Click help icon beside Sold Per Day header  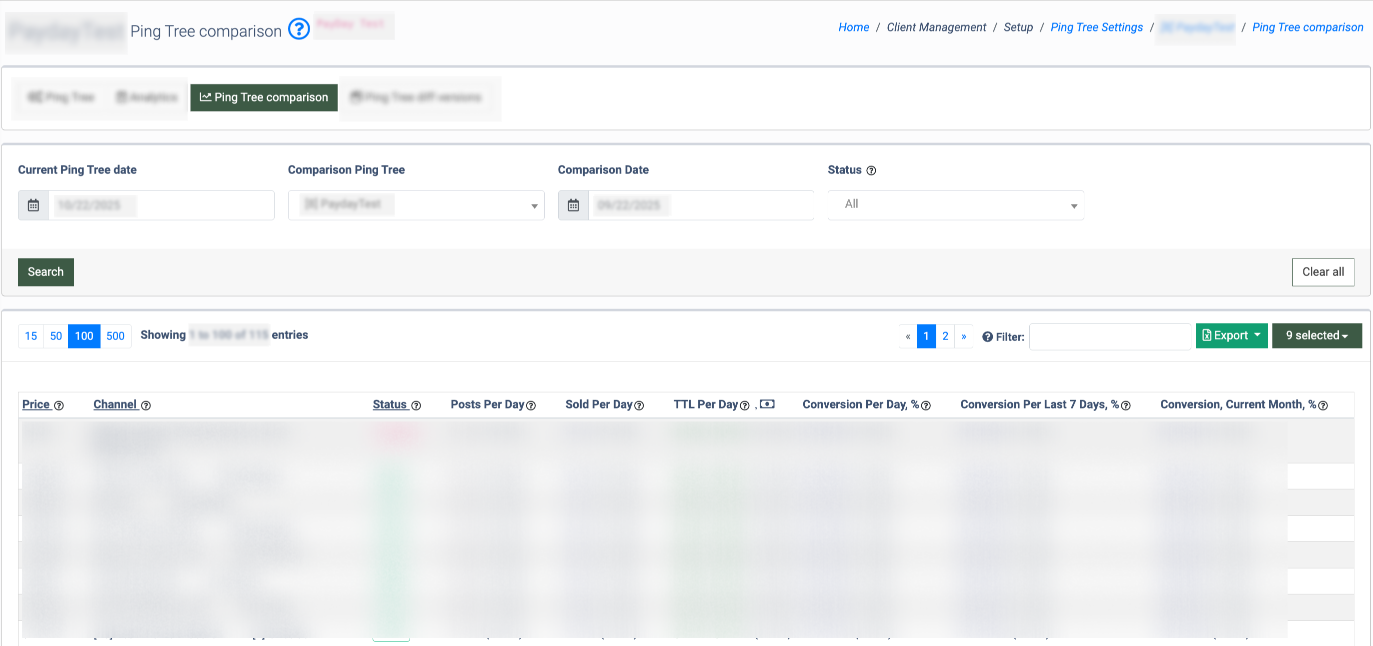pos(639,406)
